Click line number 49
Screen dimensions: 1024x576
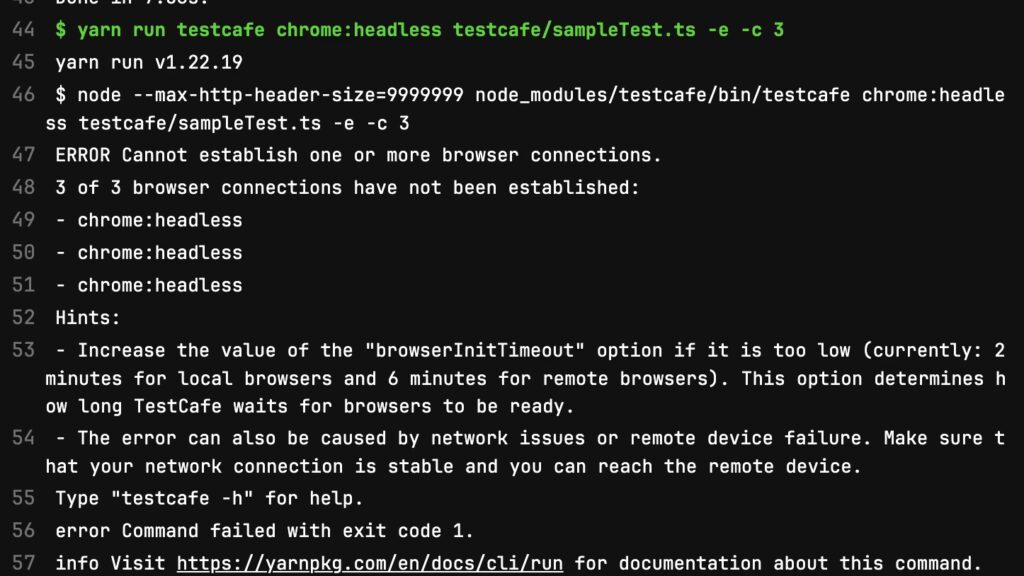coord(24,220)
